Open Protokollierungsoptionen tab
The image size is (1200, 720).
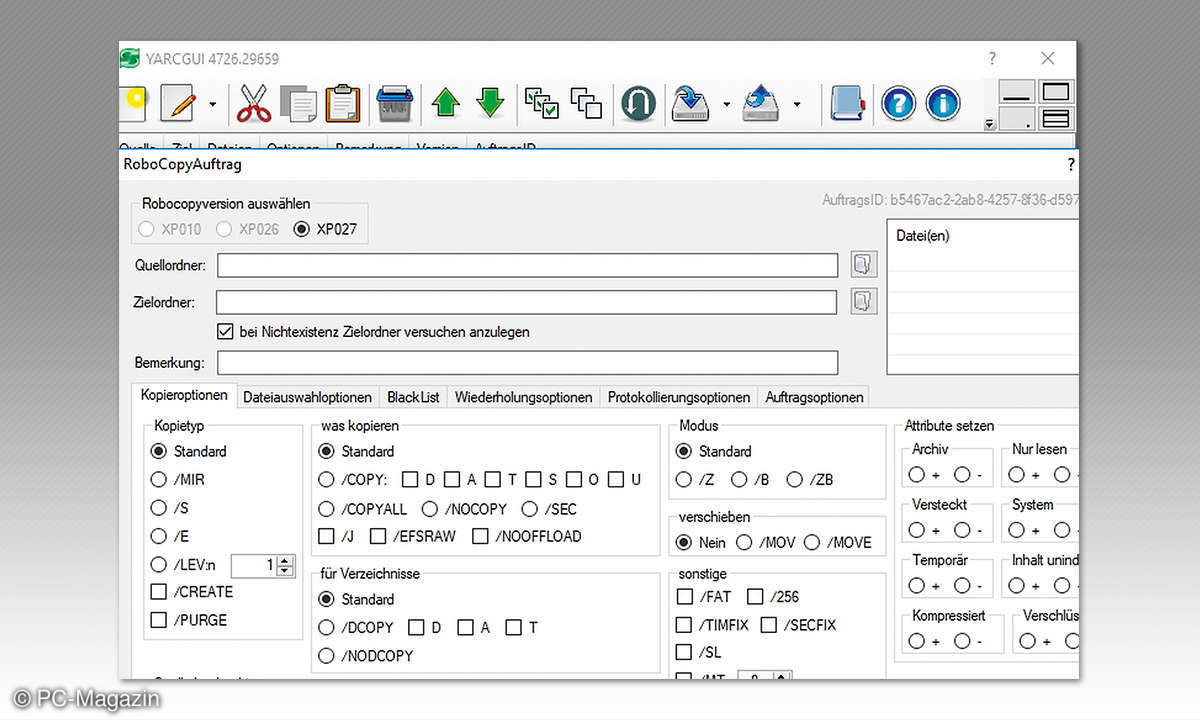click(679, 397)
